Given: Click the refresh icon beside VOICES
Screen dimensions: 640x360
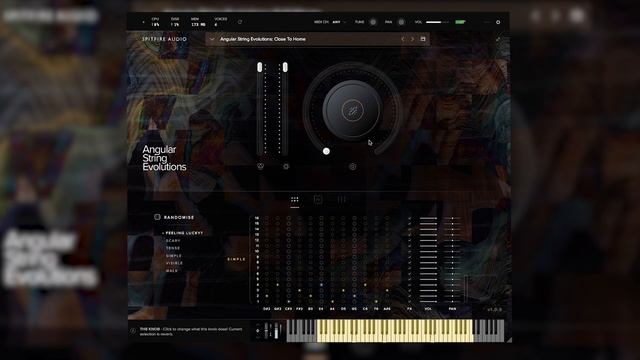Looking at the screenshot, I should pos(240,22).
